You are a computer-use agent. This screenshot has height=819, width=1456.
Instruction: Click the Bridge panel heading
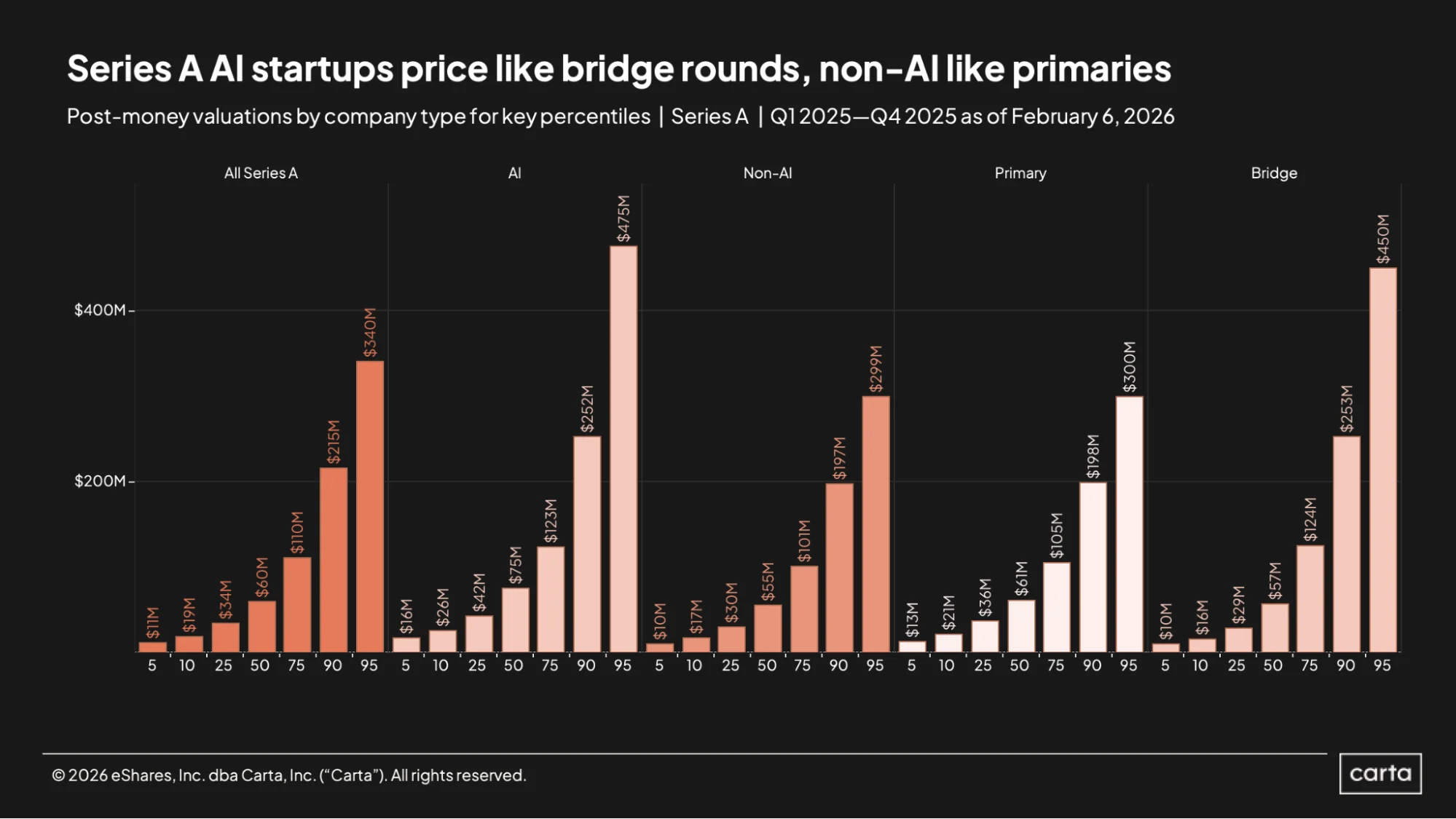1274,173
